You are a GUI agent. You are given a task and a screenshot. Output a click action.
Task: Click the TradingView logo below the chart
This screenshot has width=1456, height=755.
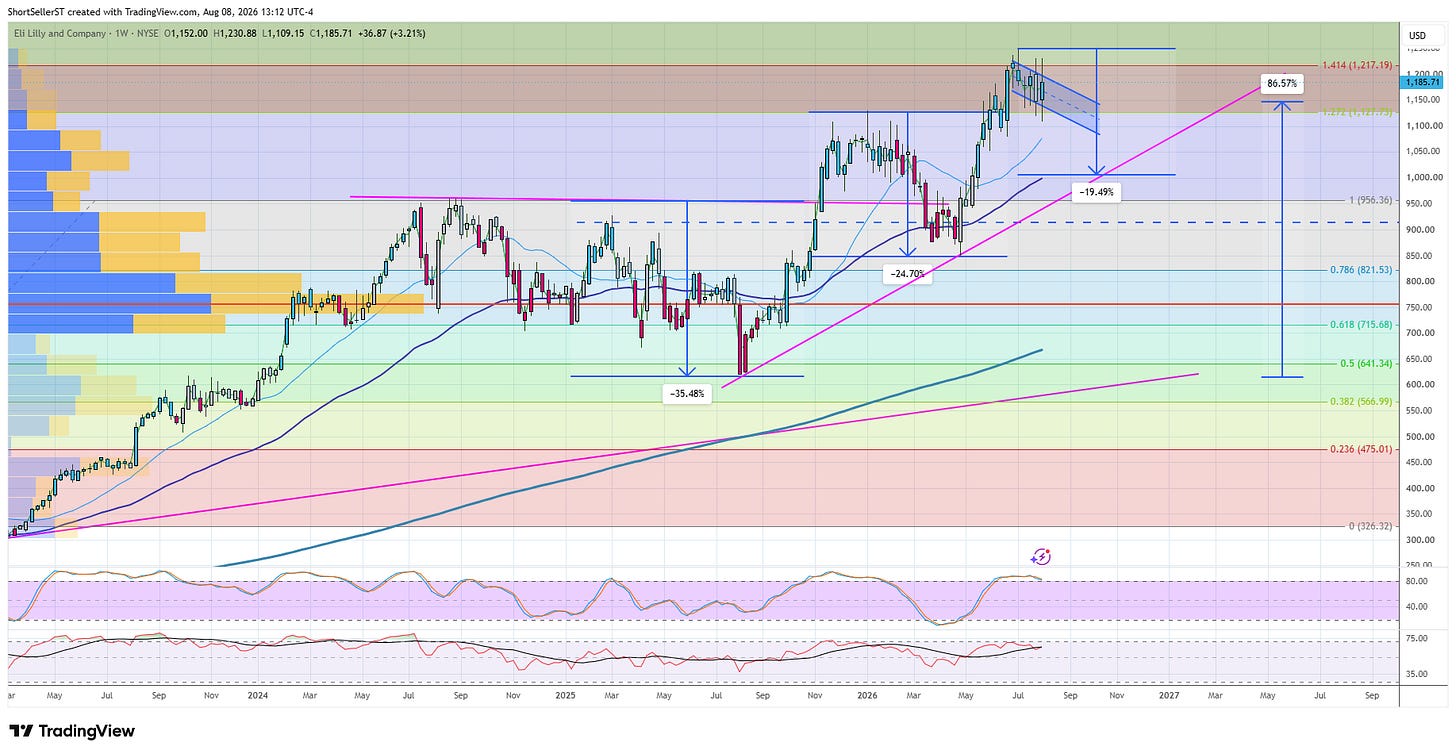(x=71, y=731)
